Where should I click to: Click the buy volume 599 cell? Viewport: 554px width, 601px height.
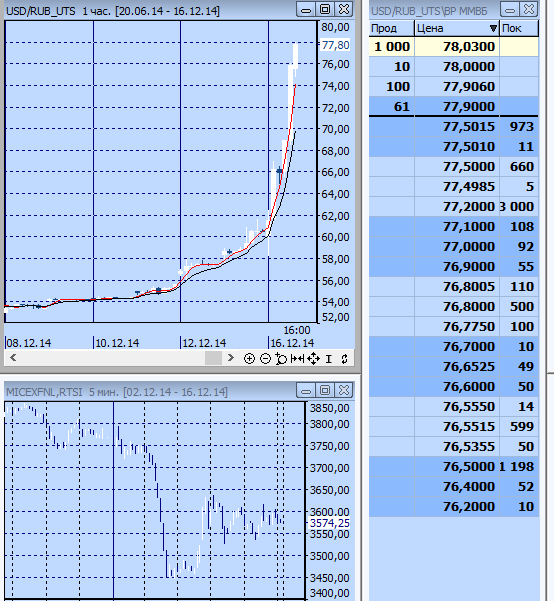pos(519,427)
